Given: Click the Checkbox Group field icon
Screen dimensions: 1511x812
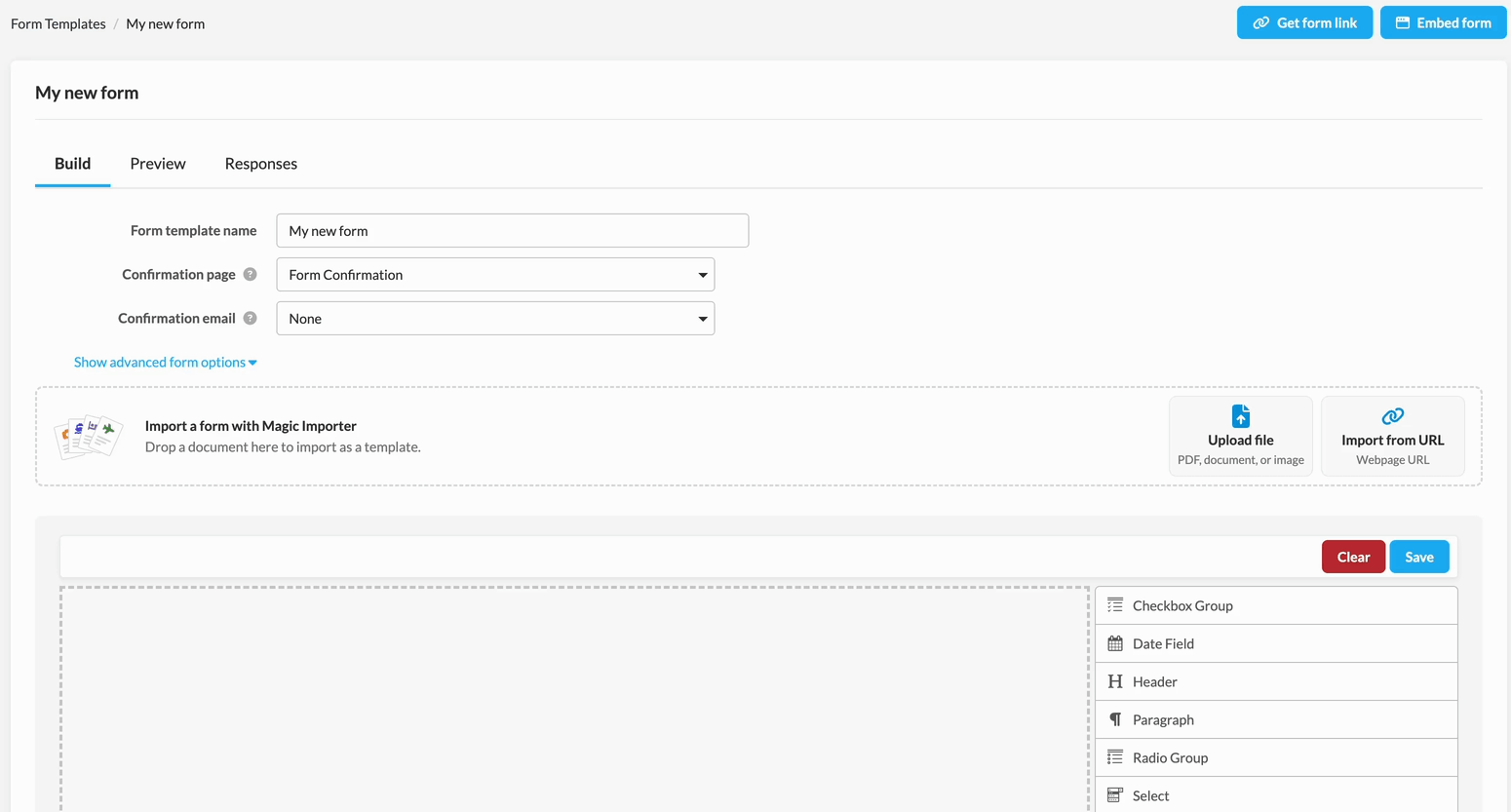Looking at the screenshot, I should 1115,605.
